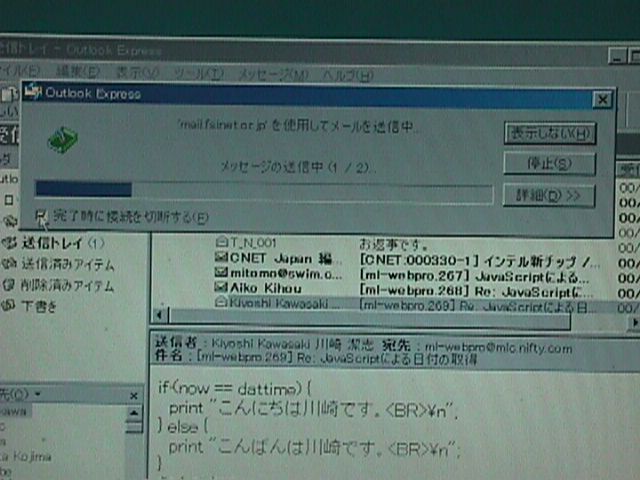The image size is (640, 480).
Task: Click the code line with こんにちは川崎です
Action: pyautogui.click(x=313, y=409)
